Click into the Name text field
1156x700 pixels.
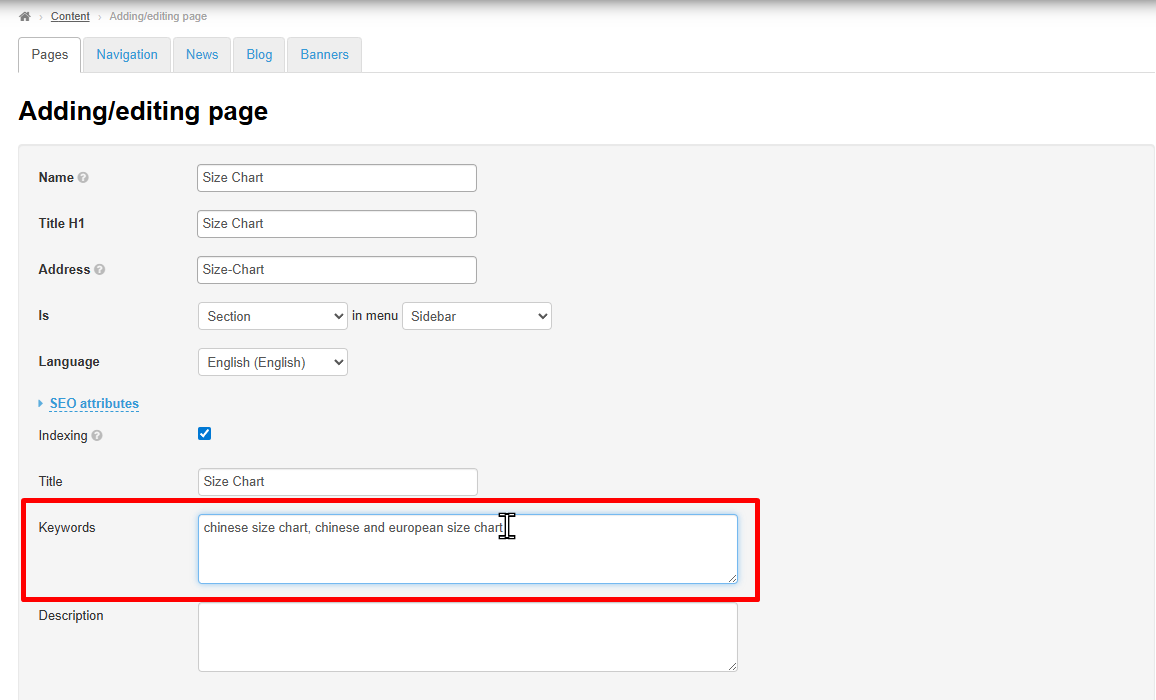pos(337,178)
